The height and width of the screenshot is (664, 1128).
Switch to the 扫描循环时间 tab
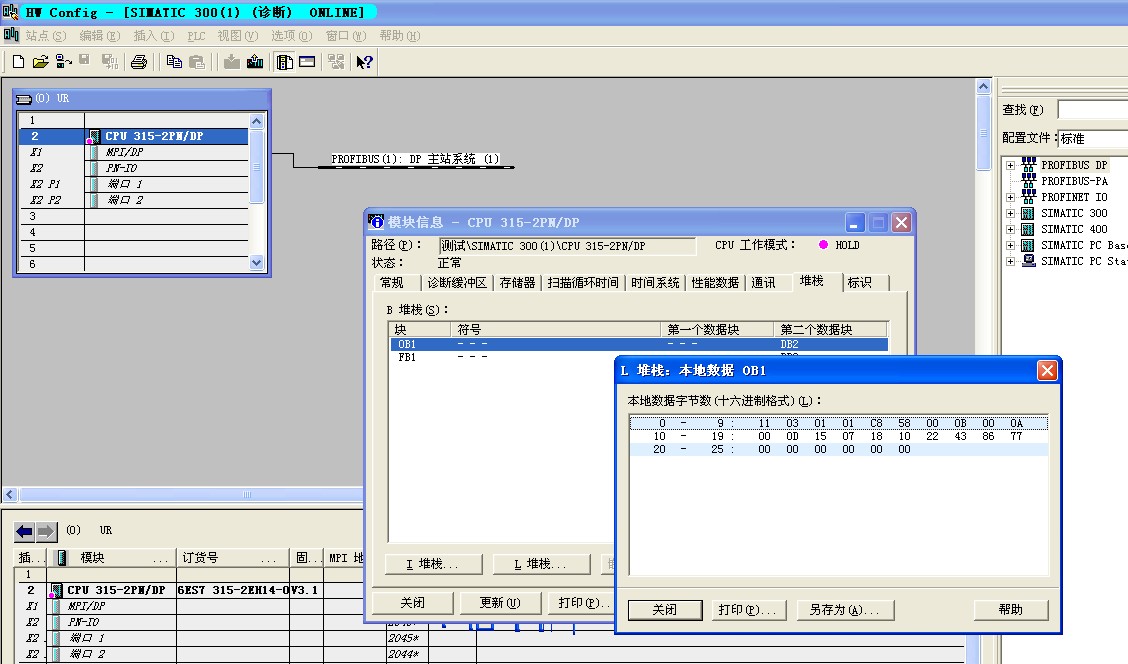[583, 283]
